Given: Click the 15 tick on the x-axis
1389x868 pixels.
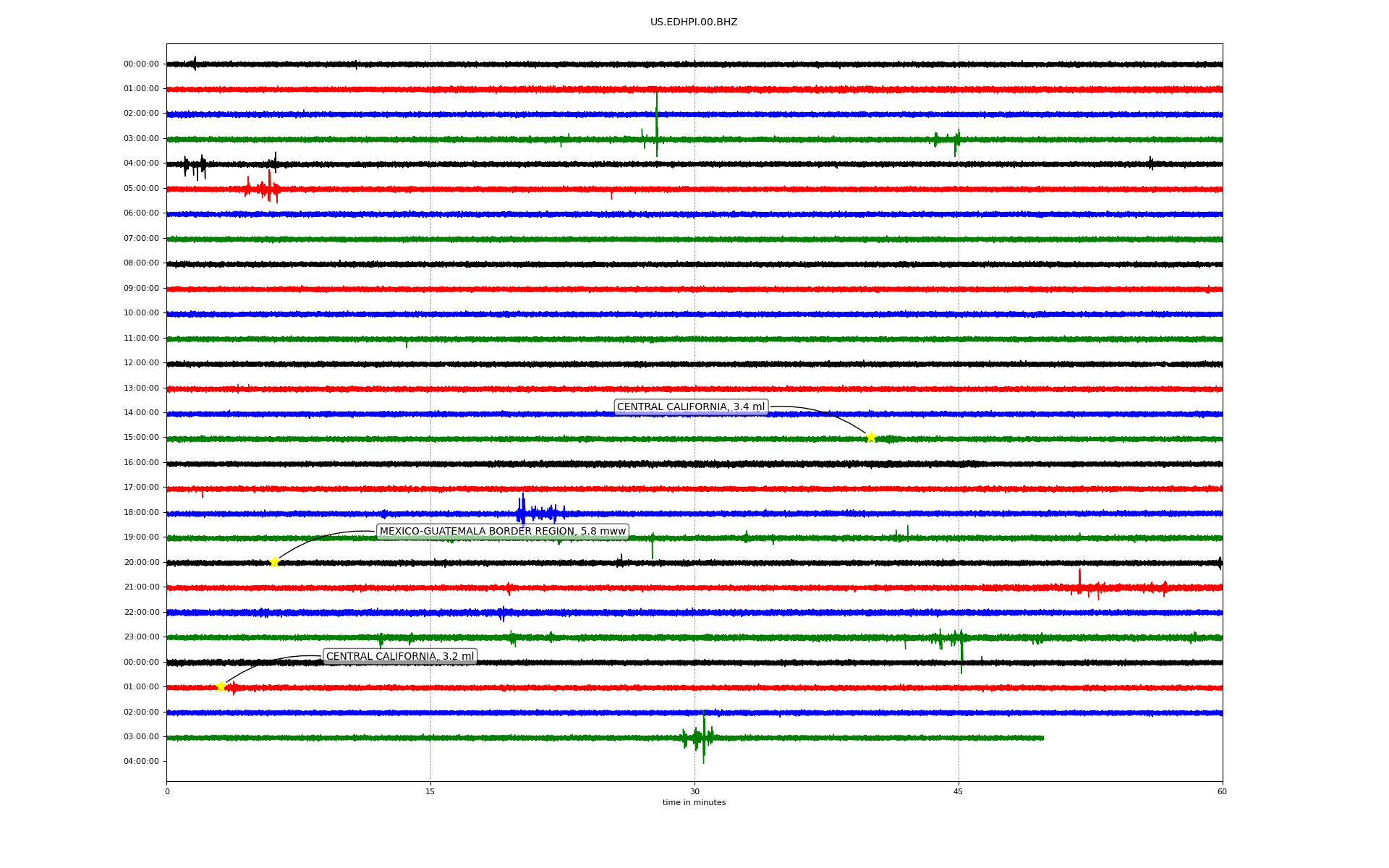Looking at the screenshot, I should tap(430, 792).
